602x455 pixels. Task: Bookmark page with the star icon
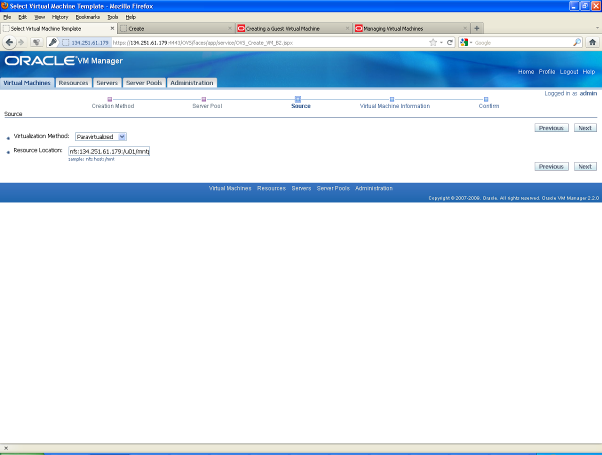[x=433, y=43]
